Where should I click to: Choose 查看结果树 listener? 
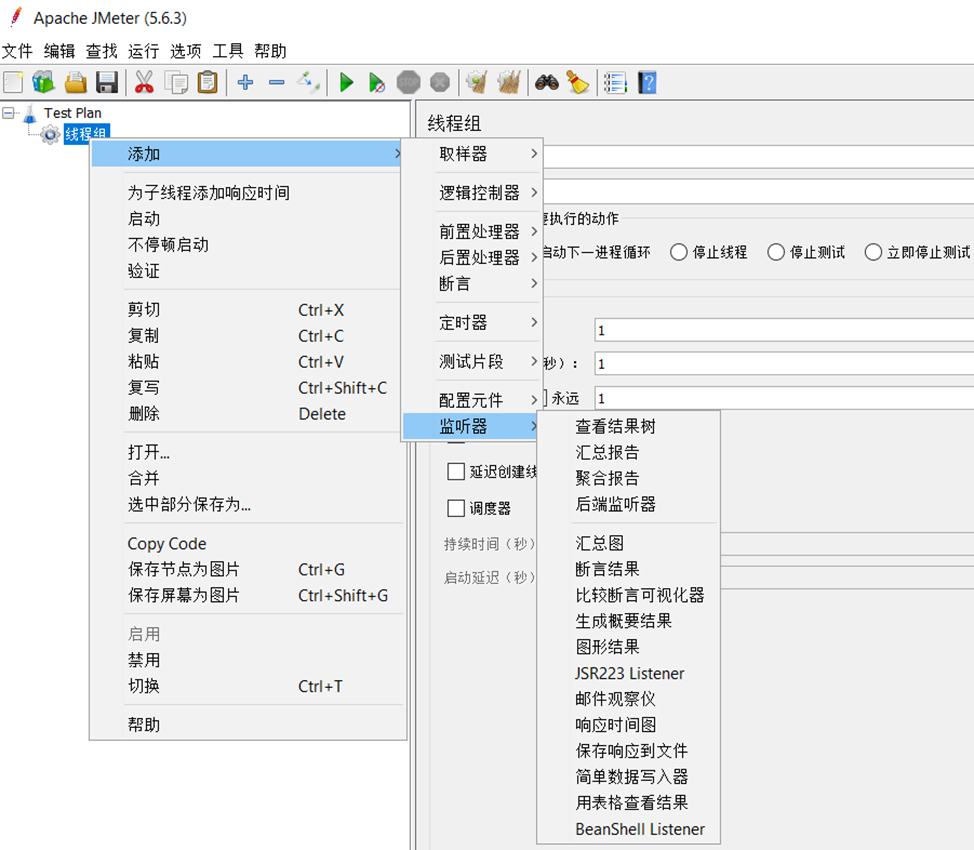(628, 426)
